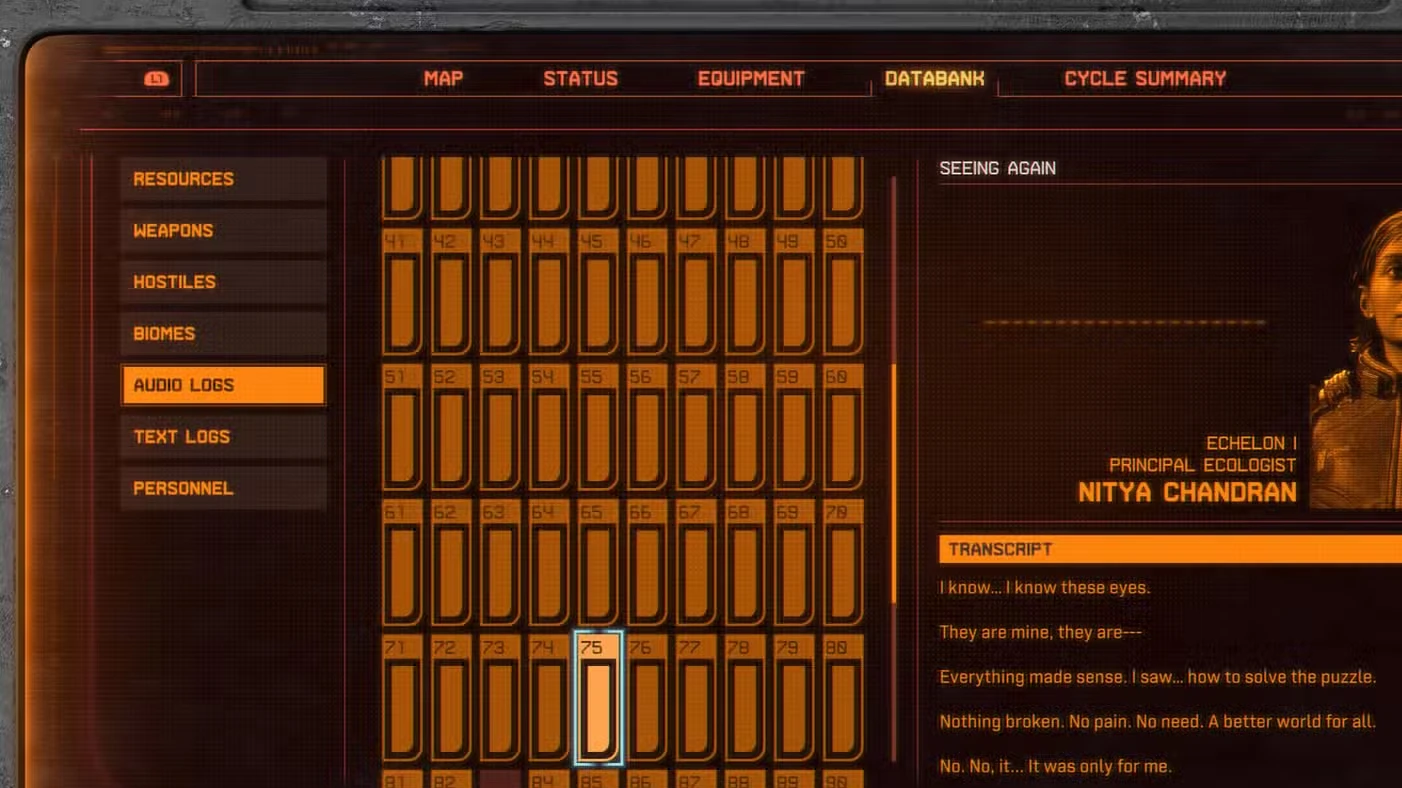
Task: Select audio log 76
Action: (647, 698)
